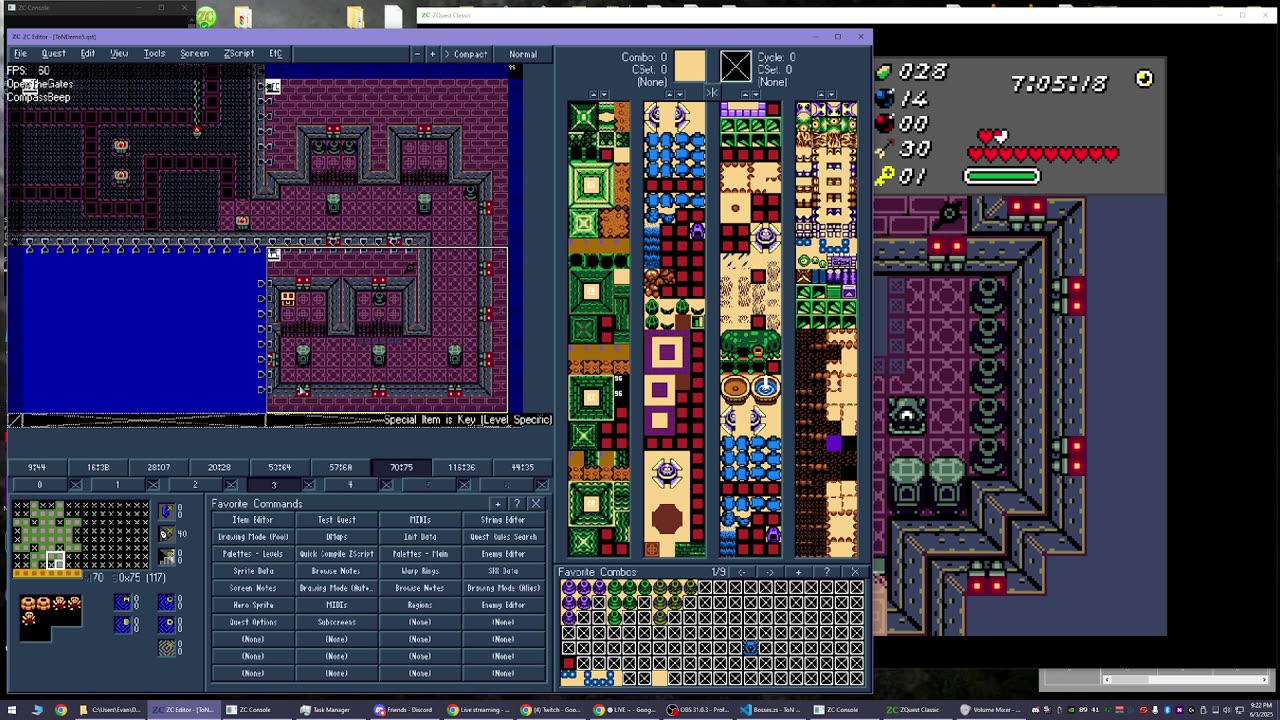Viewport: 1280px width, 720px height.
Task: Open Quest Rules Search command
Action: (x=503, y=537)
